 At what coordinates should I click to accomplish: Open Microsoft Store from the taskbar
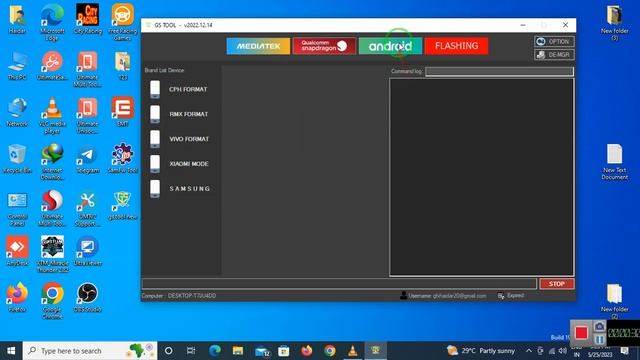284,351
